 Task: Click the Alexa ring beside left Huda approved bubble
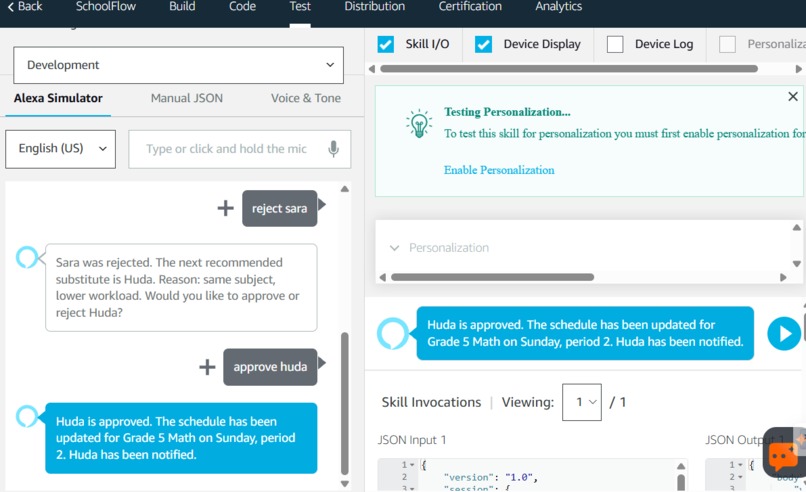pos(27,416)
